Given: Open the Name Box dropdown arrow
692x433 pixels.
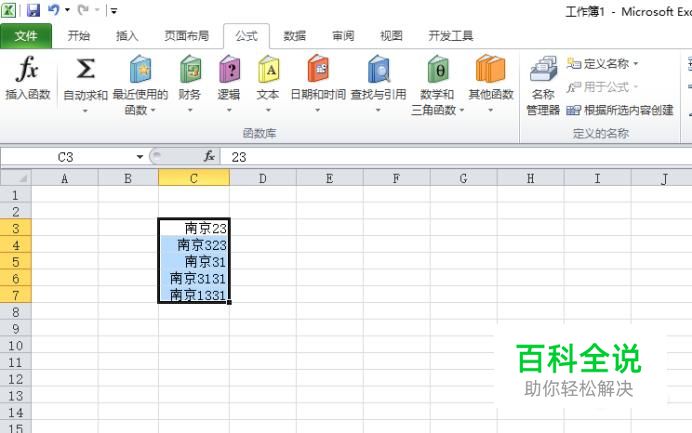Looking at the screenshot, I should [139, 157].
